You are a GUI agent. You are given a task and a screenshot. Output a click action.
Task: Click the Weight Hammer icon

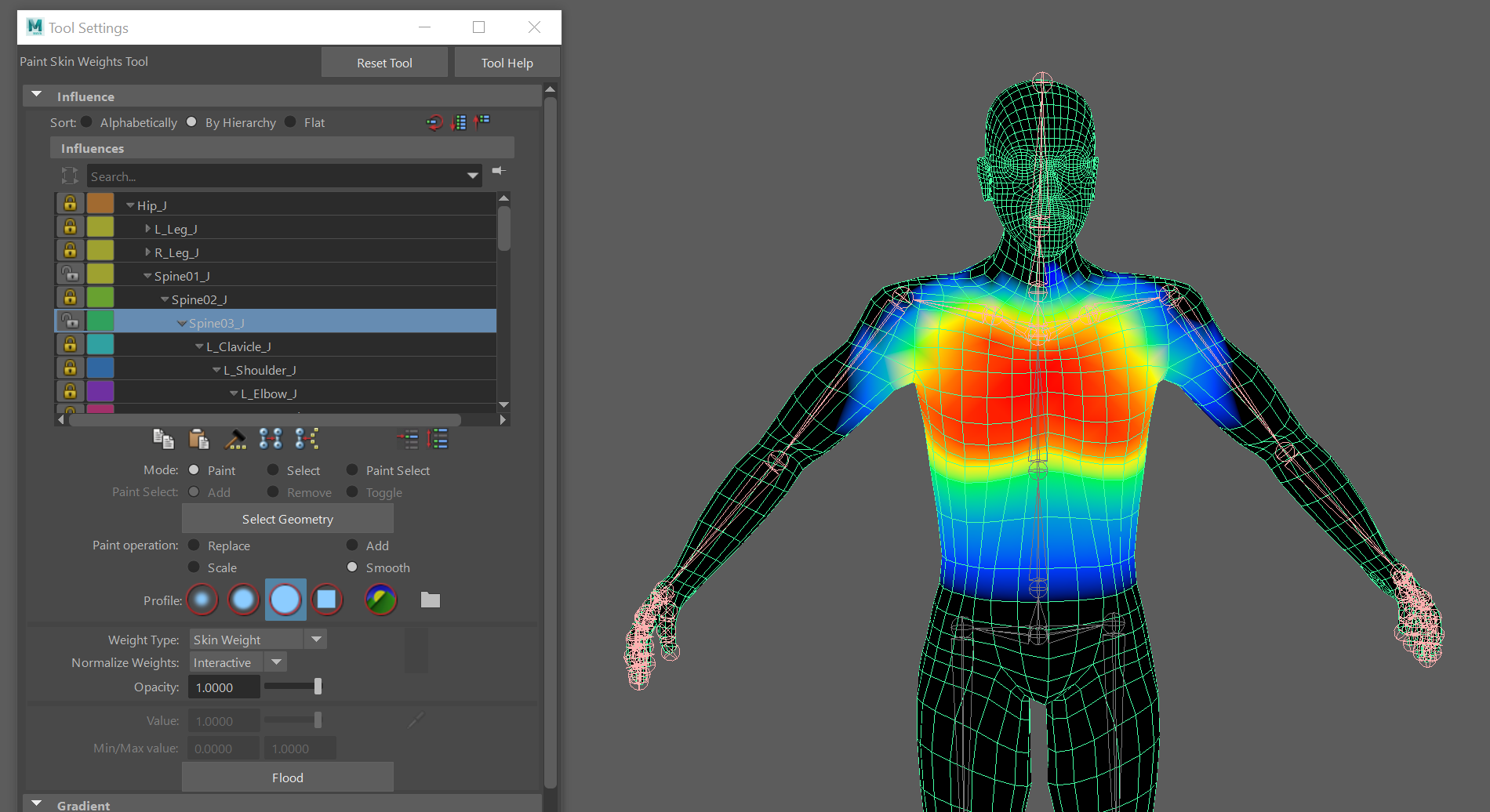235,439
